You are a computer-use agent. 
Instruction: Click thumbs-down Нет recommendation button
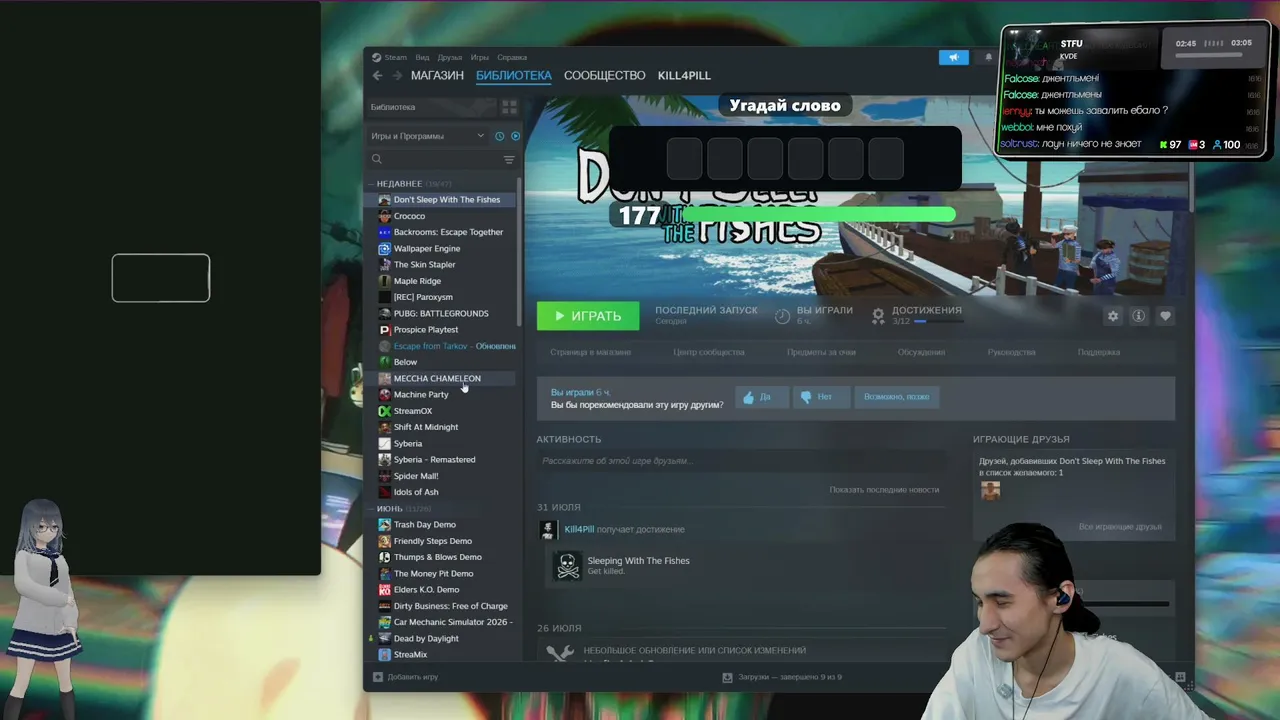(x=821, y=397)
